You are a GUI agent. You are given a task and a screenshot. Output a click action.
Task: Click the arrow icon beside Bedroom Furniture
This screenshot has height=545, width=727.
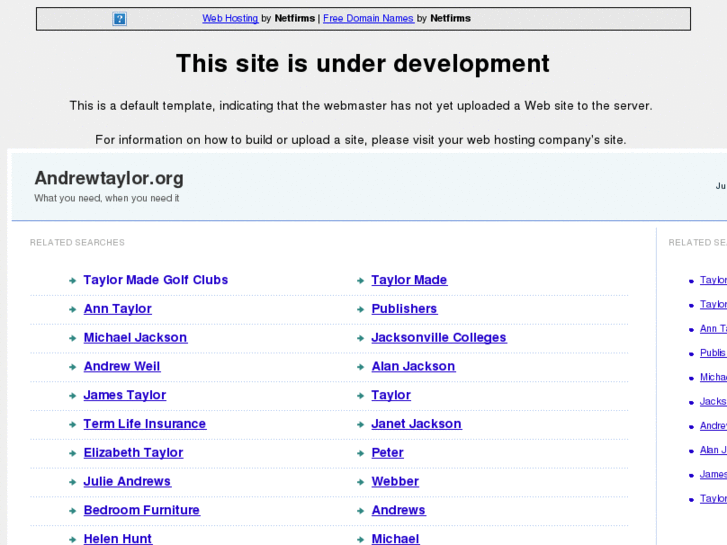pyautogui.click(x=72, y=511)
